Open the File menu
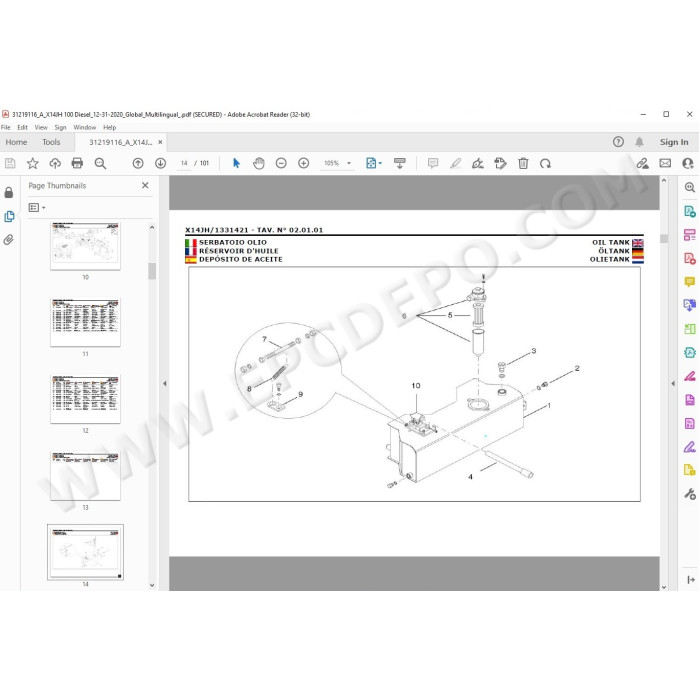The image size is (700, 700). pos(6,127)
